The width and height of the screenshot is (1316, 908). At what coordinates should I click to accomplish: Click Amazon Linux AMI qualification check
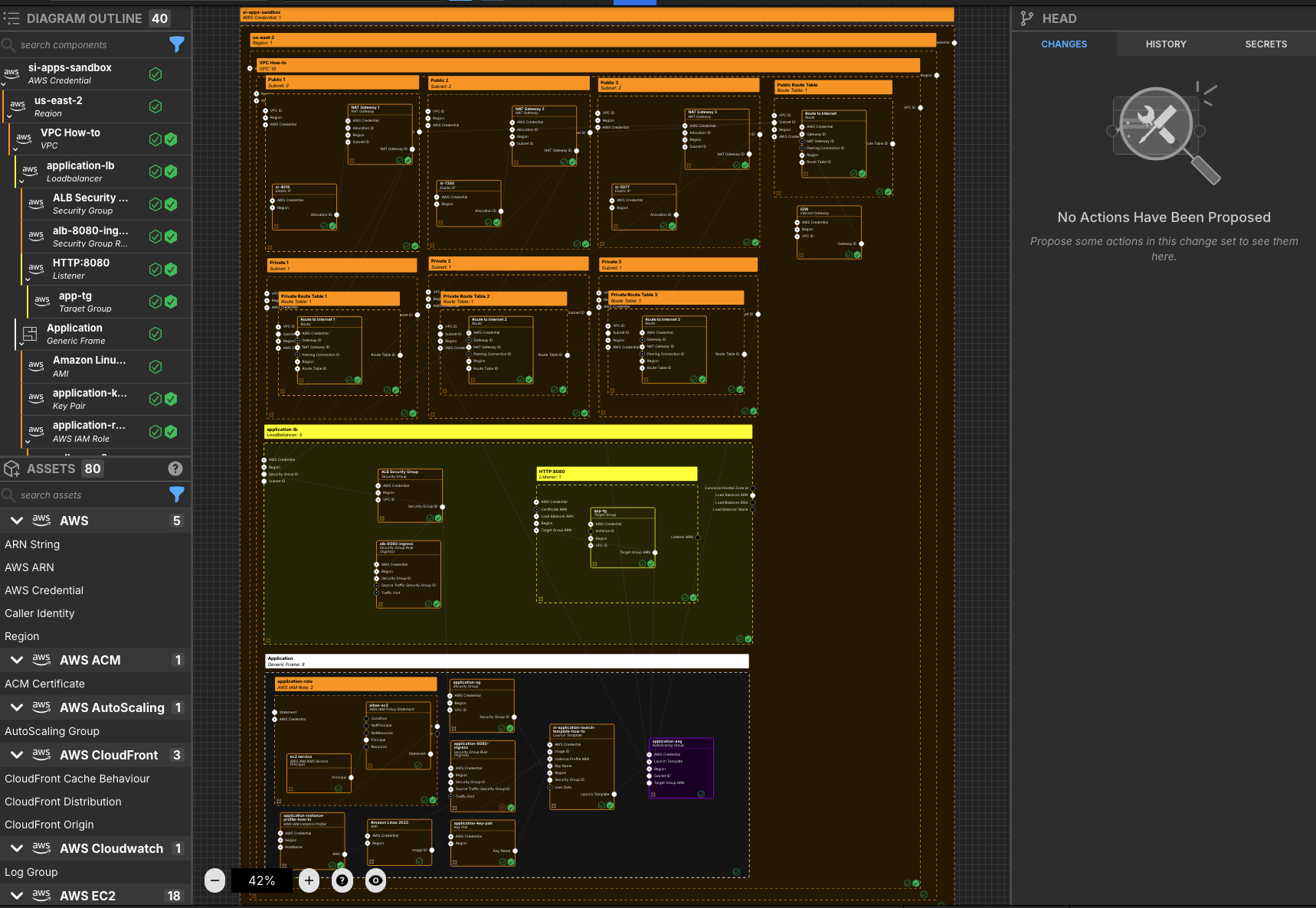coord(155,367)
